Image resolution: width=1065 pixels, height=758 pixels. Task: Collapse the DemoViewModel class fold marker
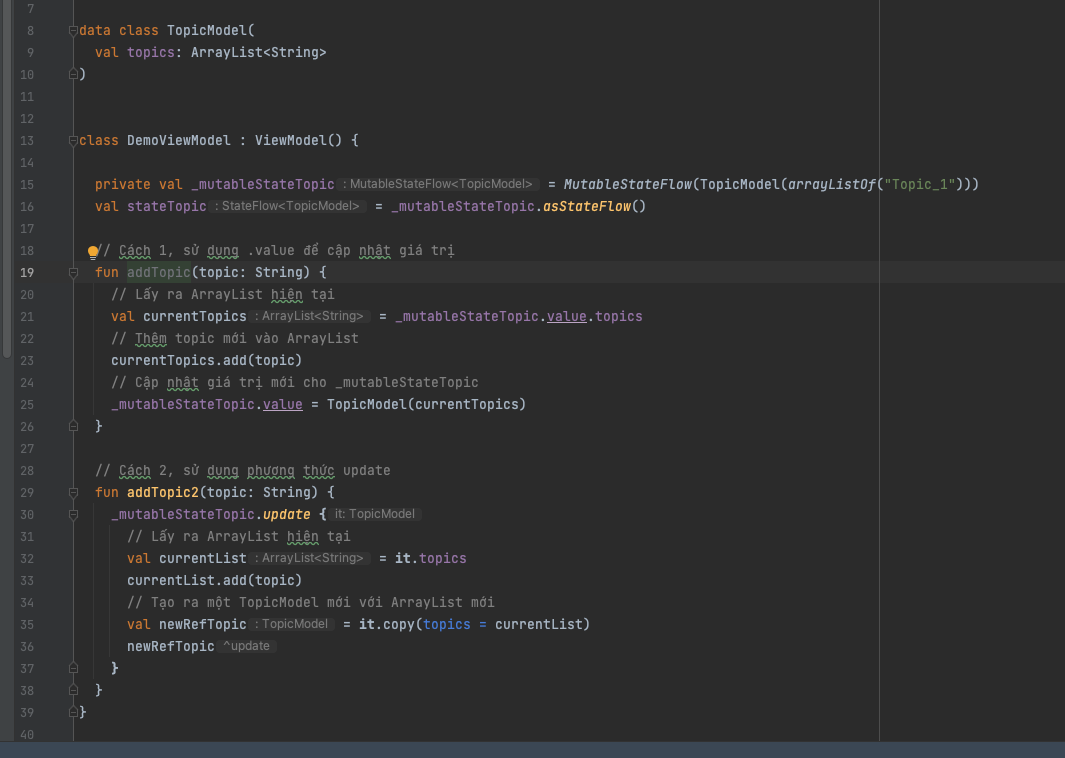(73, 141)
